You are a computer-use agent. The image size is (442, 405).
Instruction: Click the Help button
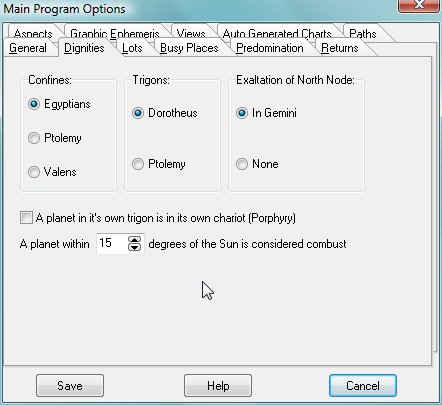[218, 386]
